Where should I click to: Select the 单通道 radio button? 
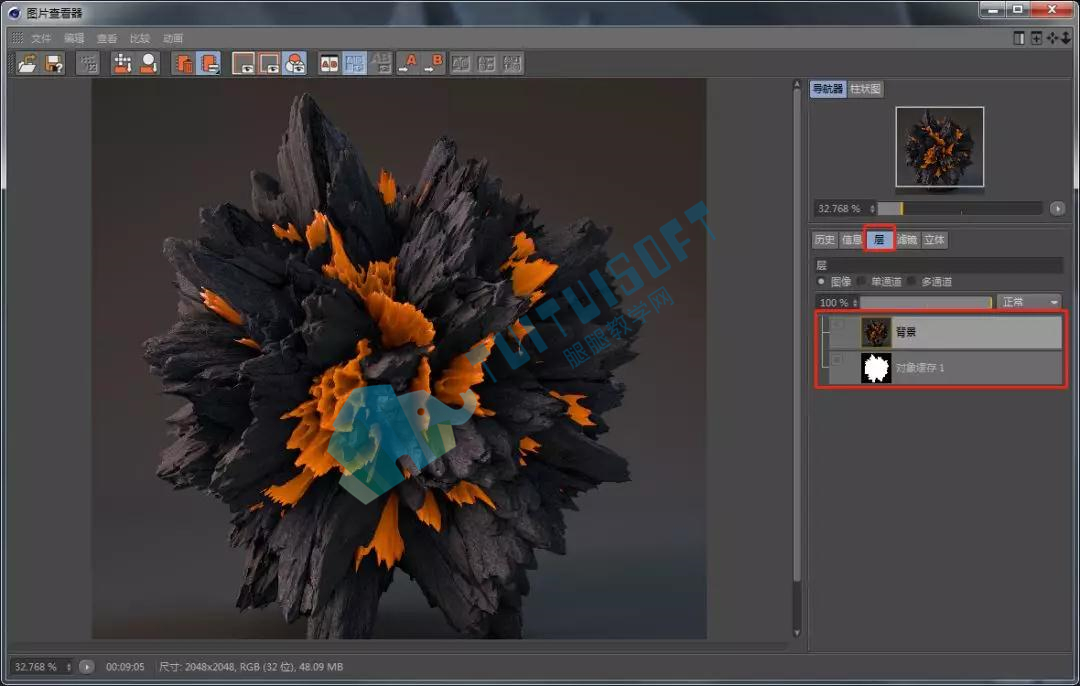(x=862, y=282)
